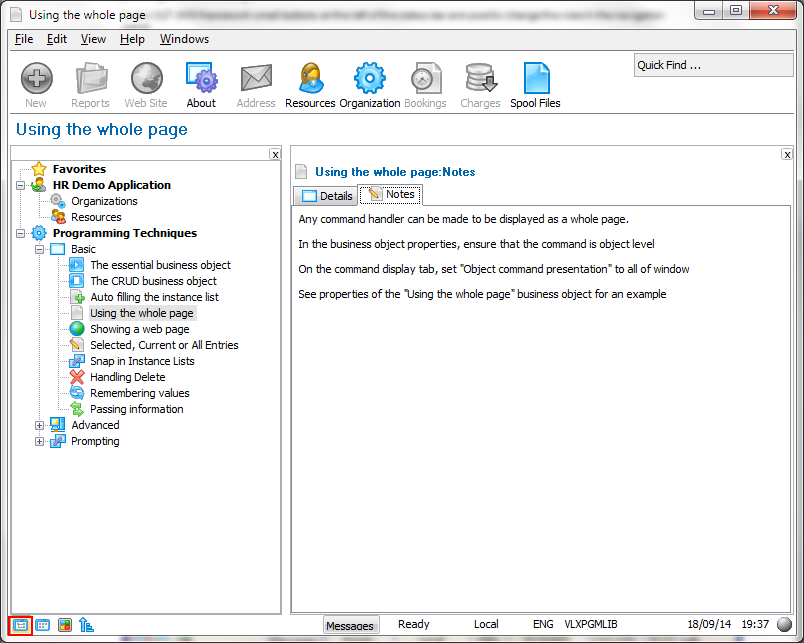Select Programming Techniques in tree
Image resolution: width=804 pixels, height=643 pixels.
tap(125, 233)
